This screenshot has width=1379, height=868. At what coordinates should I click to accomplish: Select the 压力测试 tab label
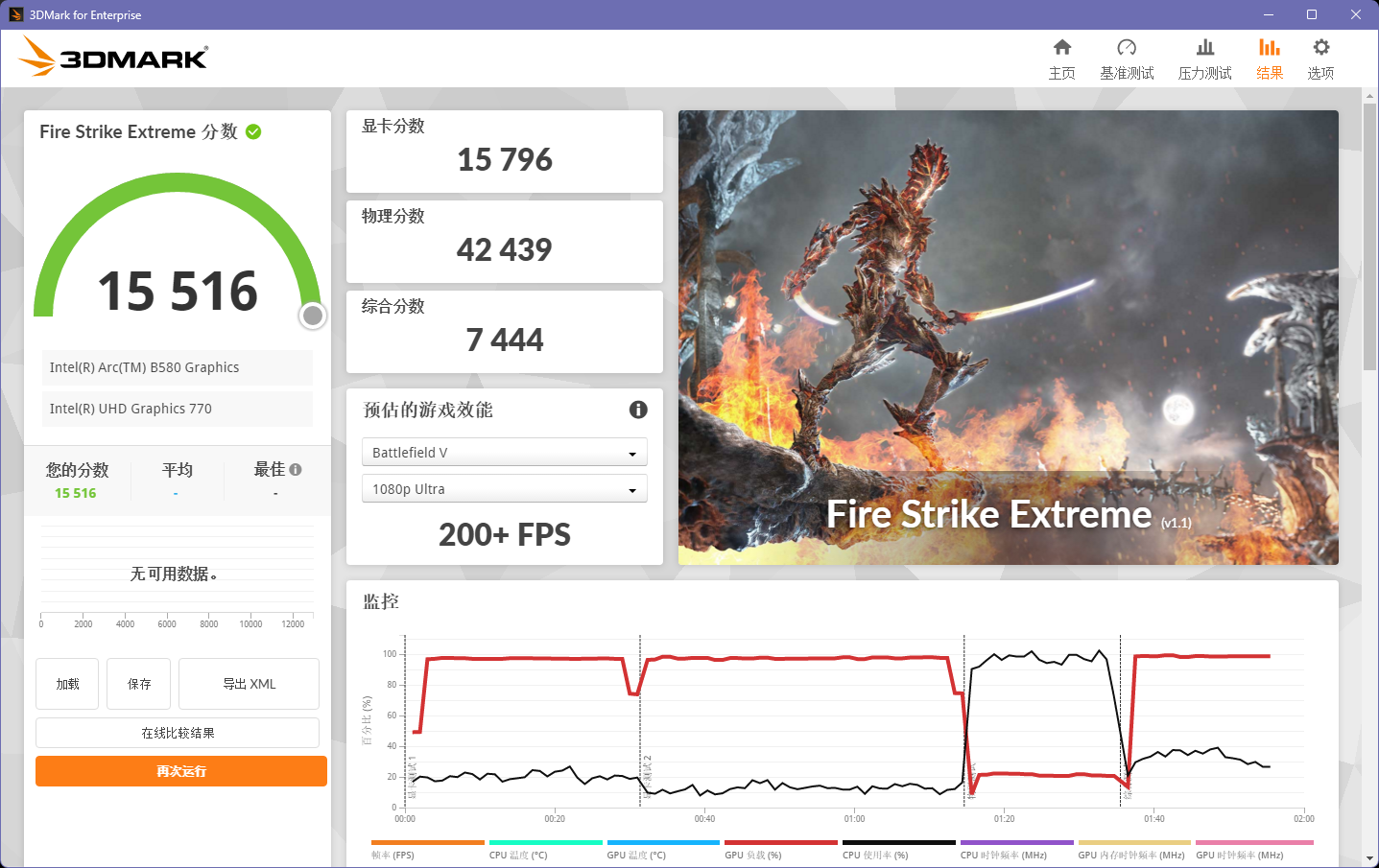tap(1205, 73)
